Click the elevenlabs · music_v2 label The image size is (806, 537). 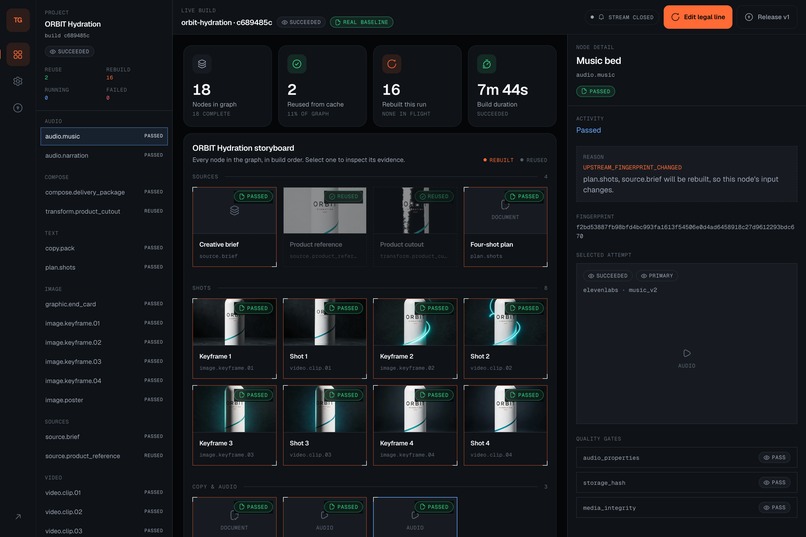tap(620, 290)
